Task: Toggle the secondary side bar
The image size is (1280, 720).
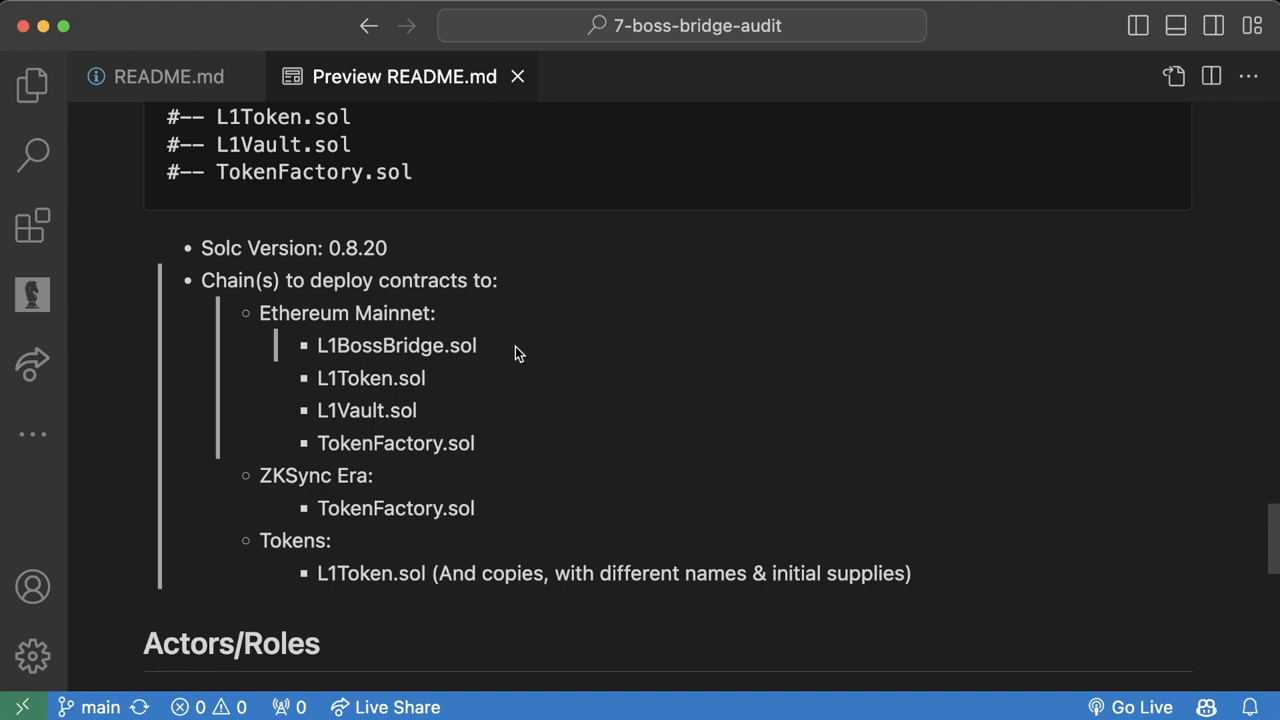Action: (1214, 26)
